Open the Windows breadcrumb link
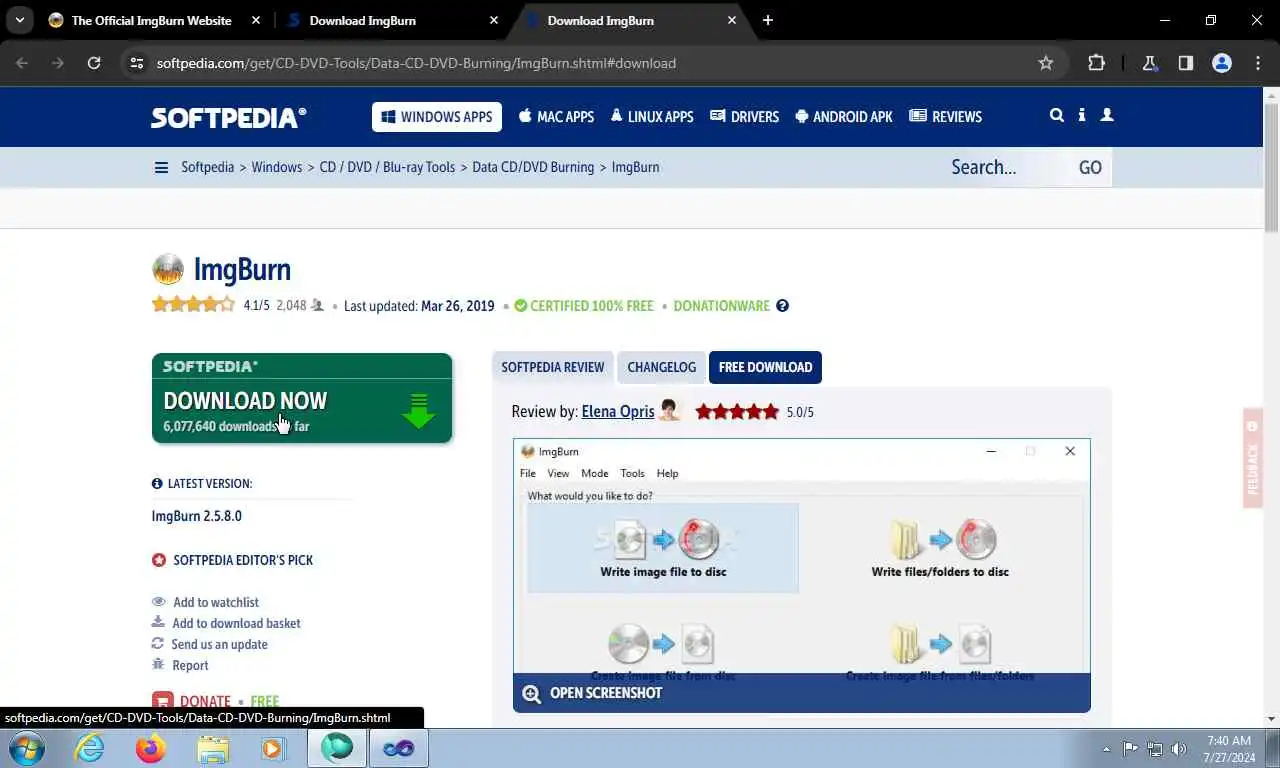 pos(277,167)
